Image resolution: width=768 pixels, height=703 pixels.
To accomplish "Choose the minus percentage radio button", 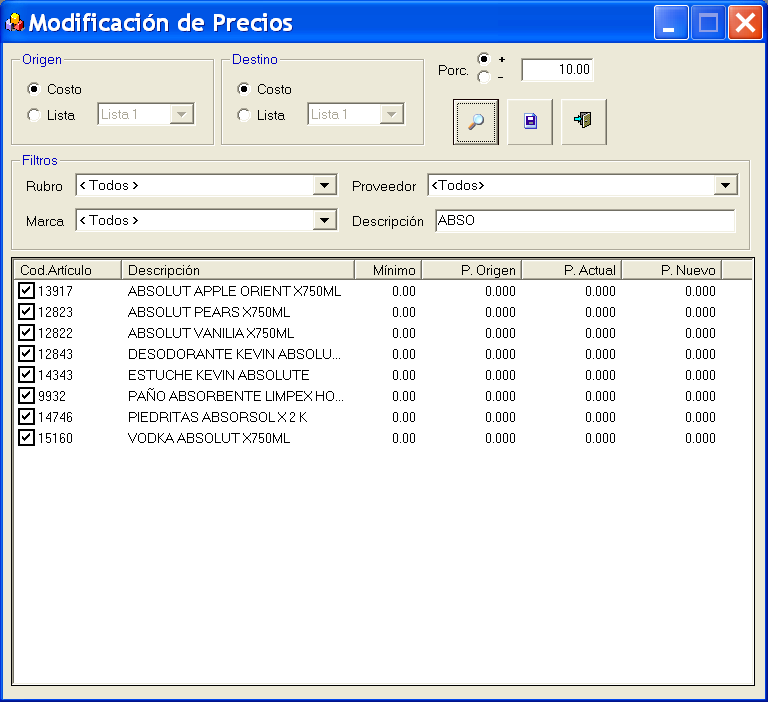I will tap(484, 77).
